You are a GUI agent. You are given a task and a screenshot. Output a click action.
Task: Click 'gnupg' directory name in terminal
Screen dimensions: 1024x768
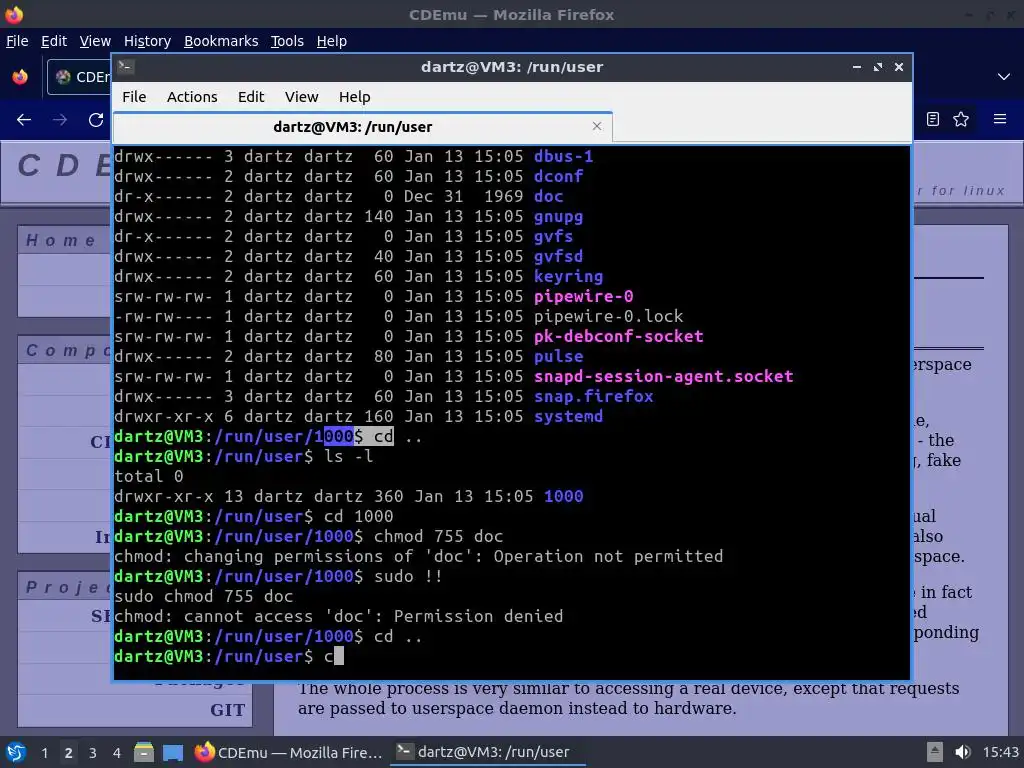(x=558, y=217)
